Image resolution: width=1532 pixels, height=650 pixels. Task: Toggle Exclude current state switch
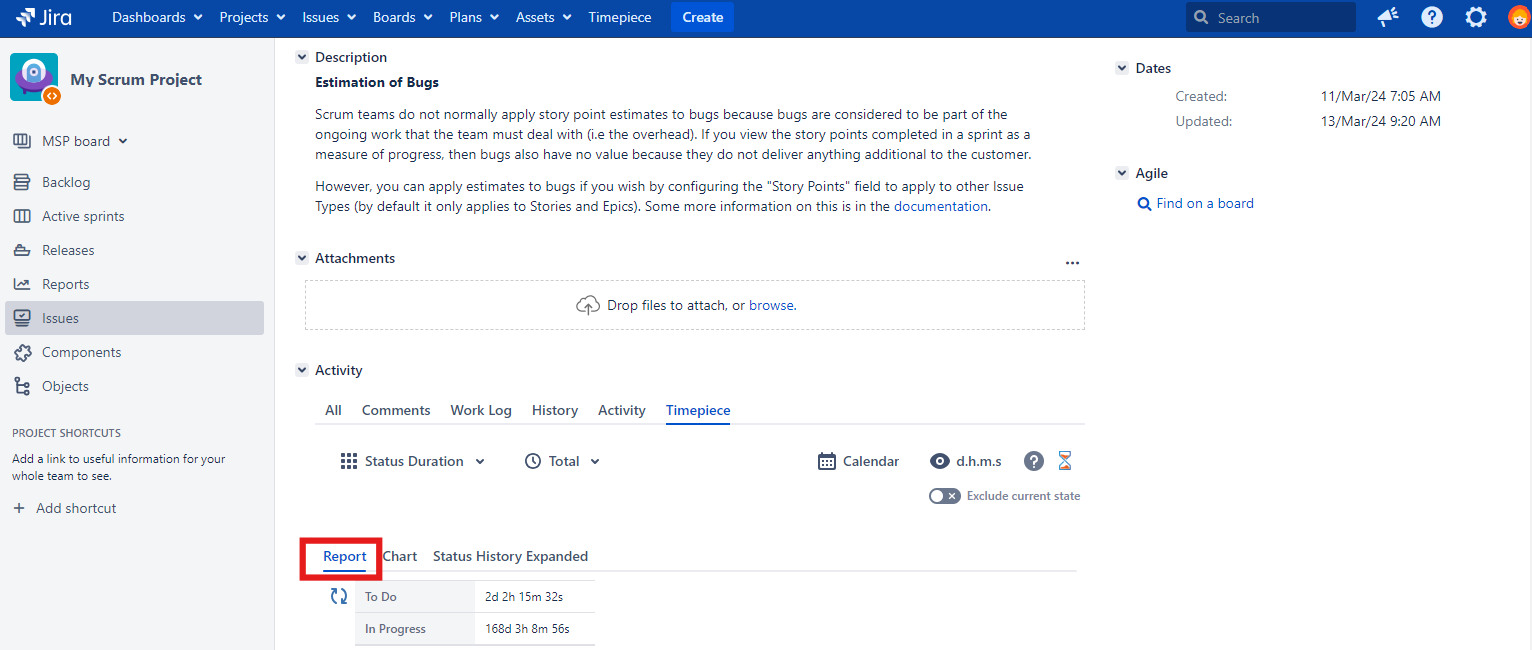[944, 496]
